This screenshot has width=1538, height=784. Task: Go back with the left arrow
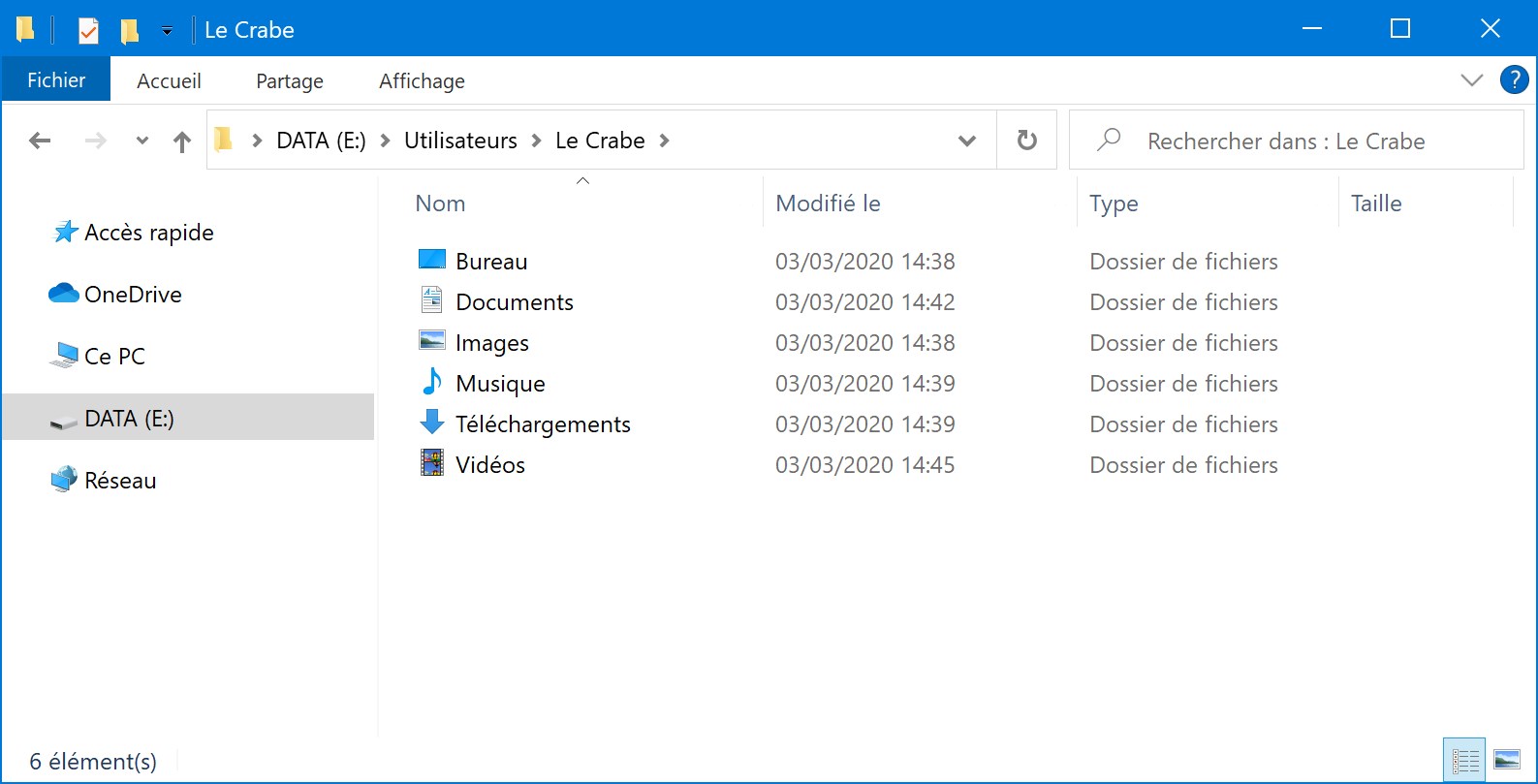click(40, 141)
